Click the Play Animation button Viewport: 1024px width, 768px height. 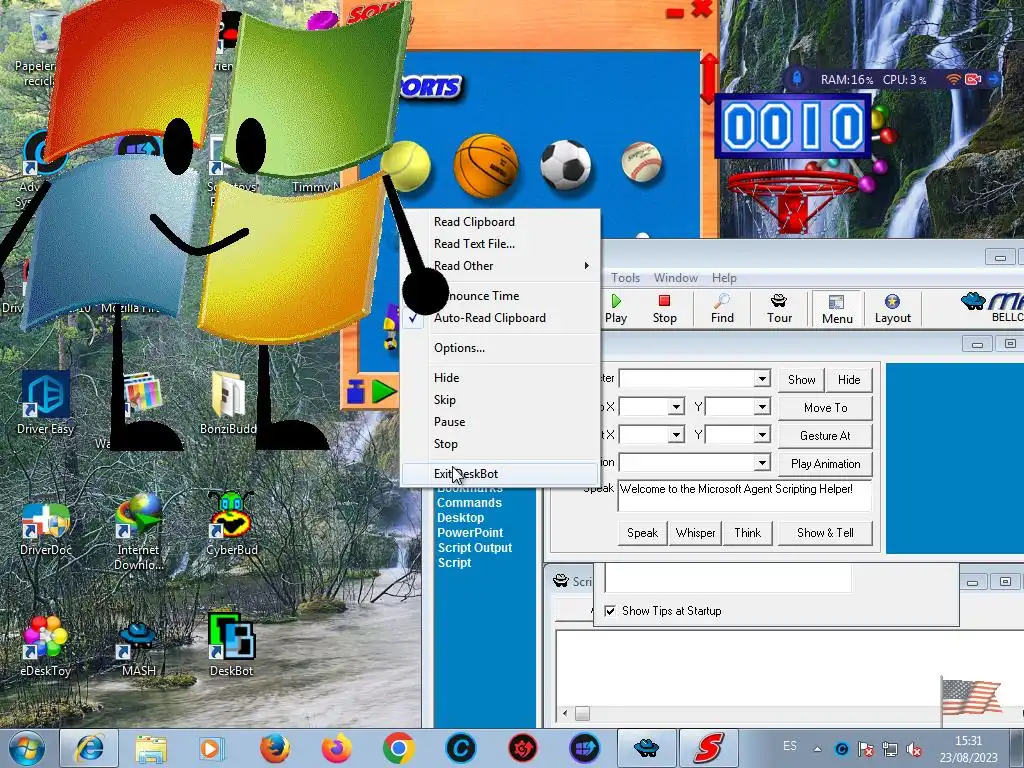pyautogui.click(x=825, y=464)
